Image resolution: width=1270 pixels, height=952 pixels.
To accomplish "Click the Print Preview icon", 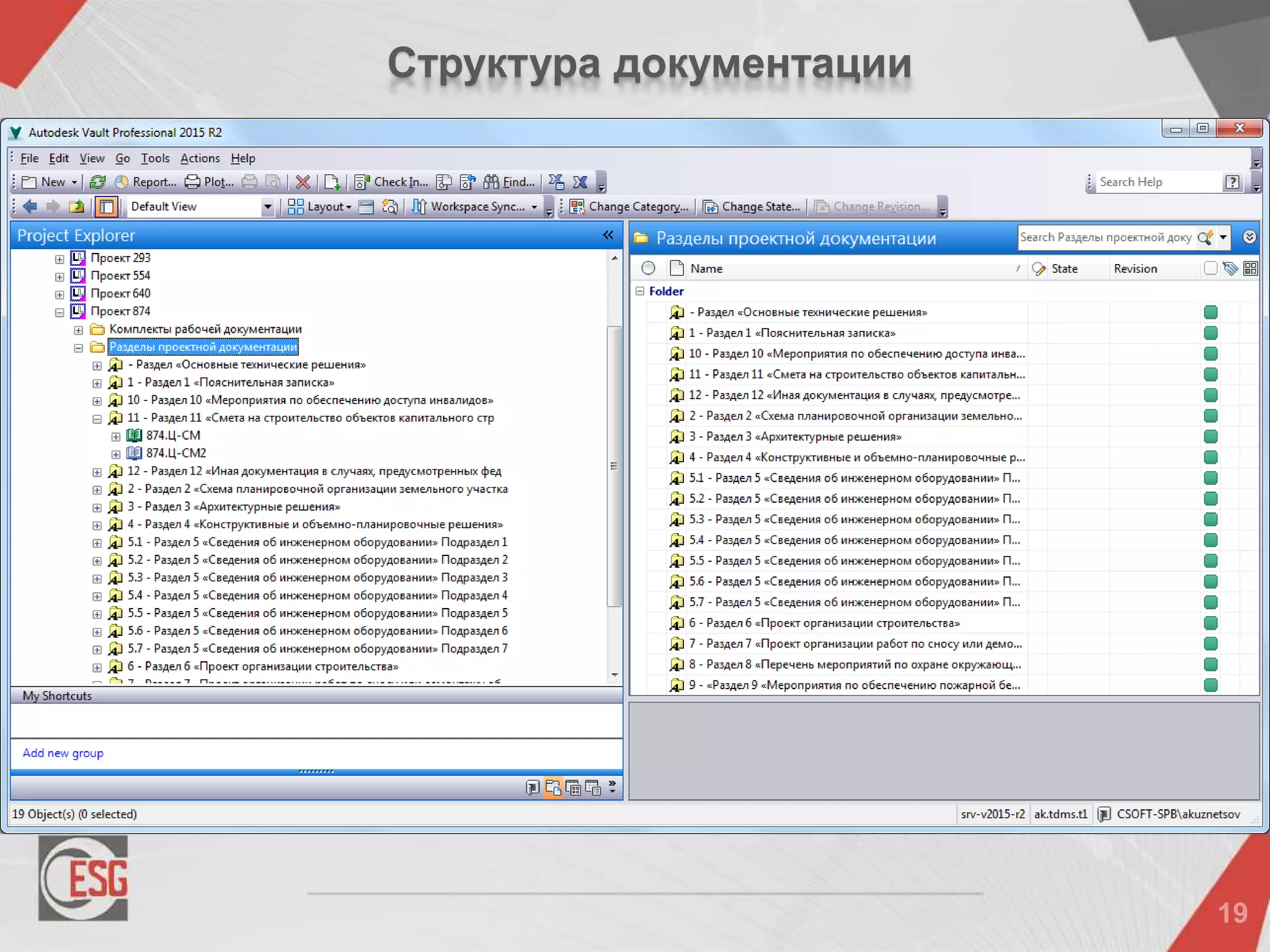I will pos(272,182).
